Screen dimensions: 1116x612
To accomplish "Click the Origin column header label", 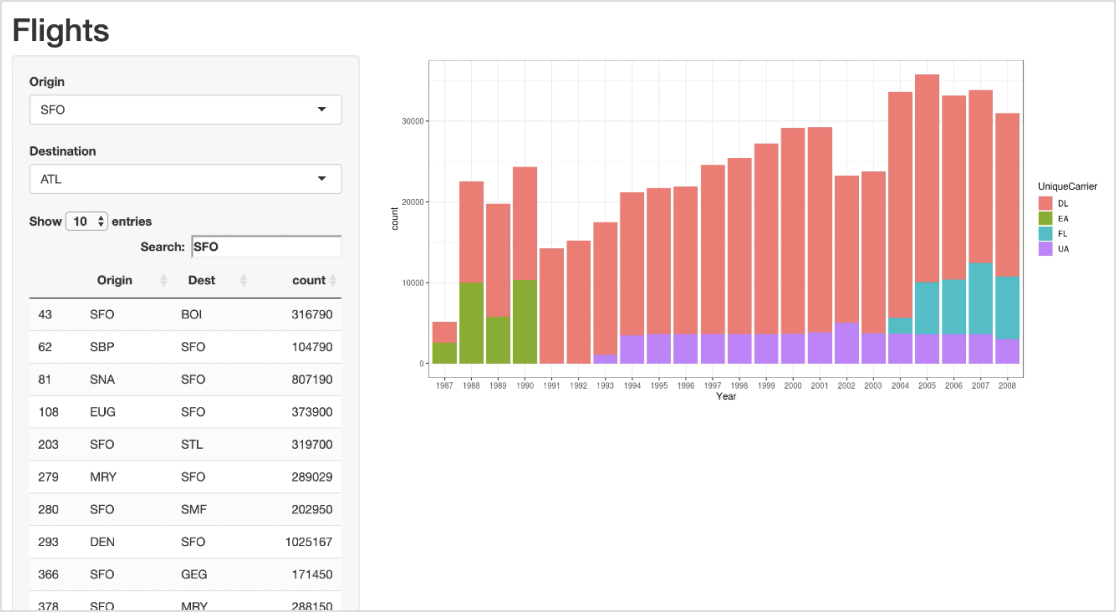I will click(x=114, y=281).
